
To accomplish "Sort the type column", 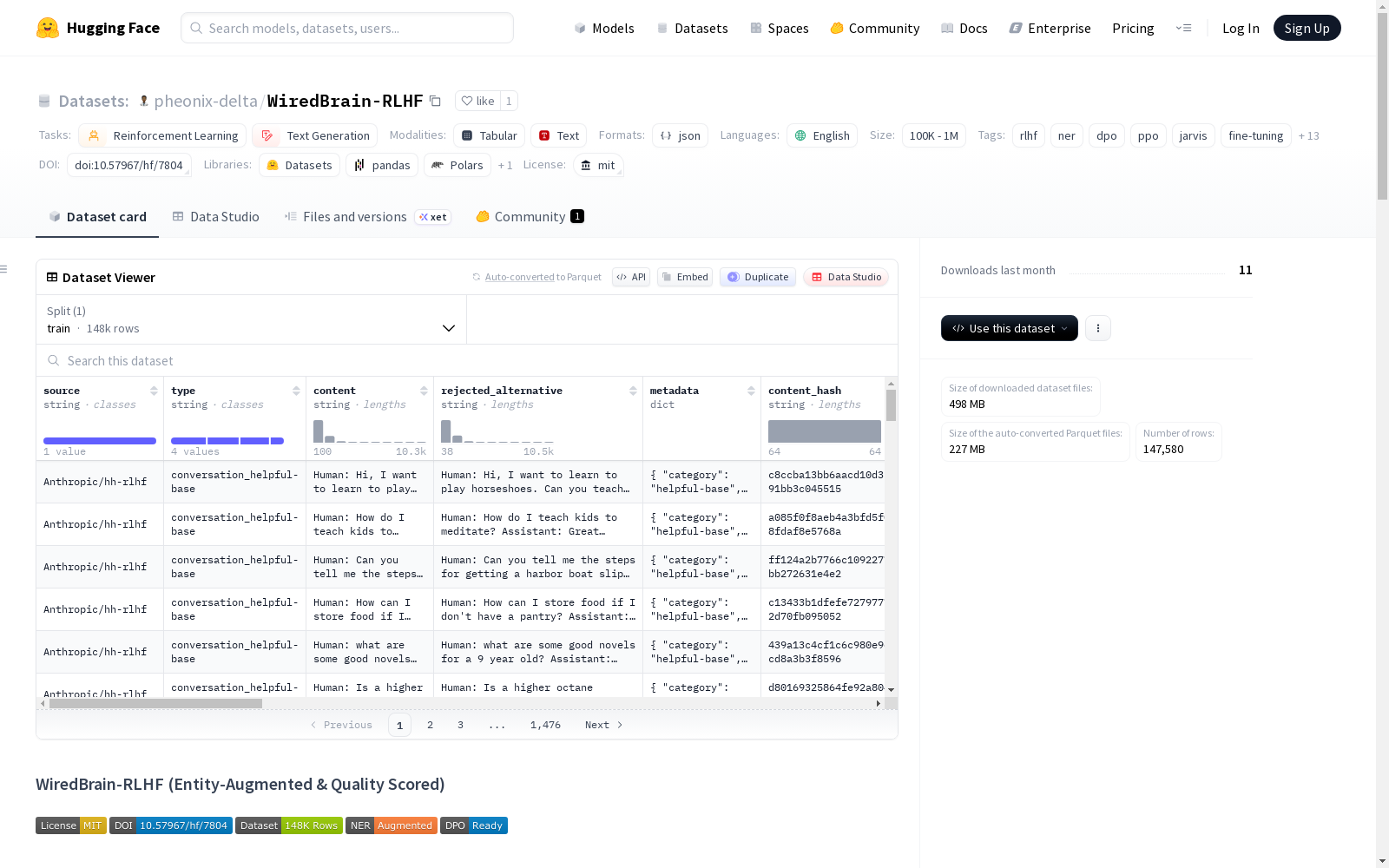I will pos(296,391).
